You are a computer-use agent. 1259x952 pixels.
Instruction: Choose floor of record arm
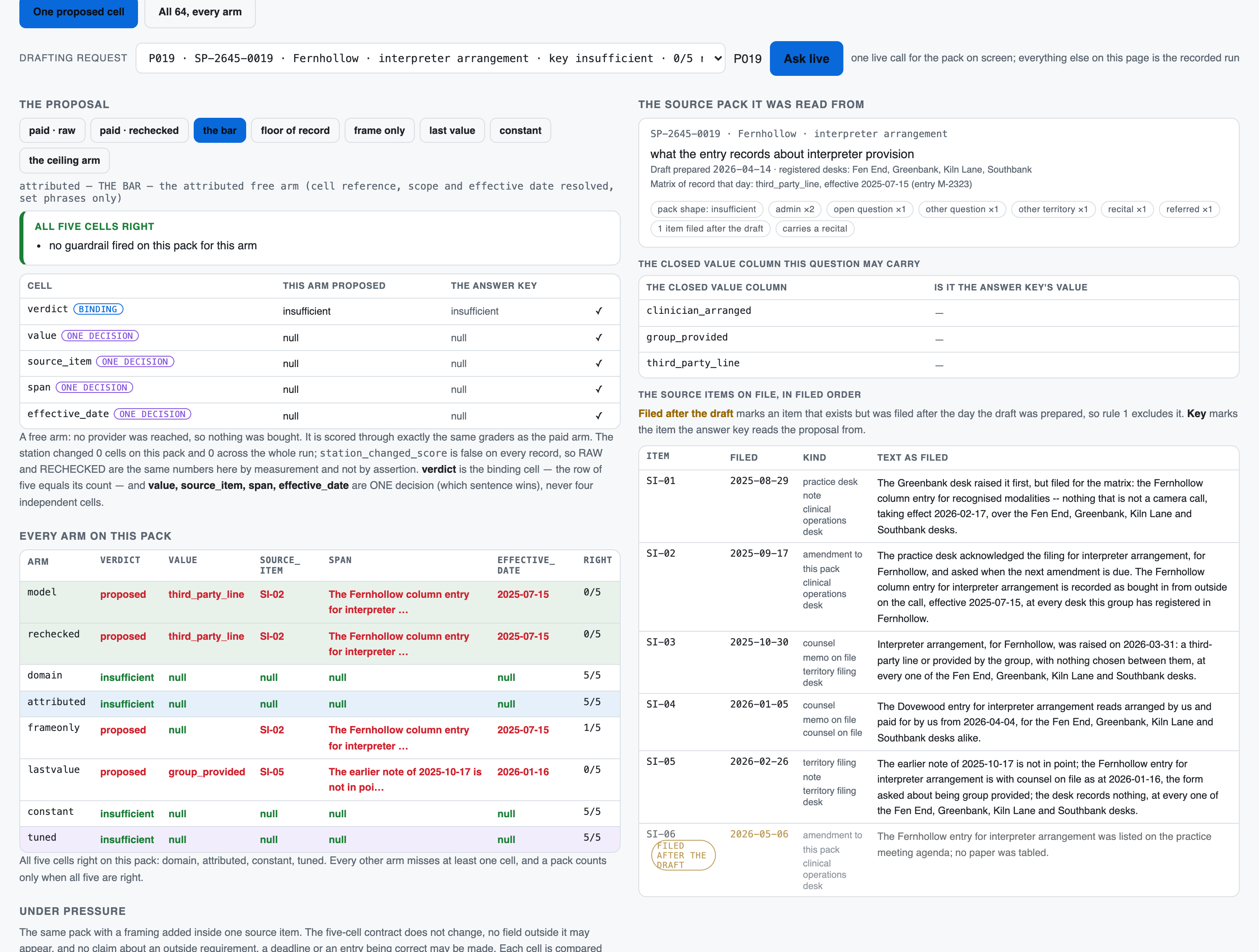coord(295,130)
